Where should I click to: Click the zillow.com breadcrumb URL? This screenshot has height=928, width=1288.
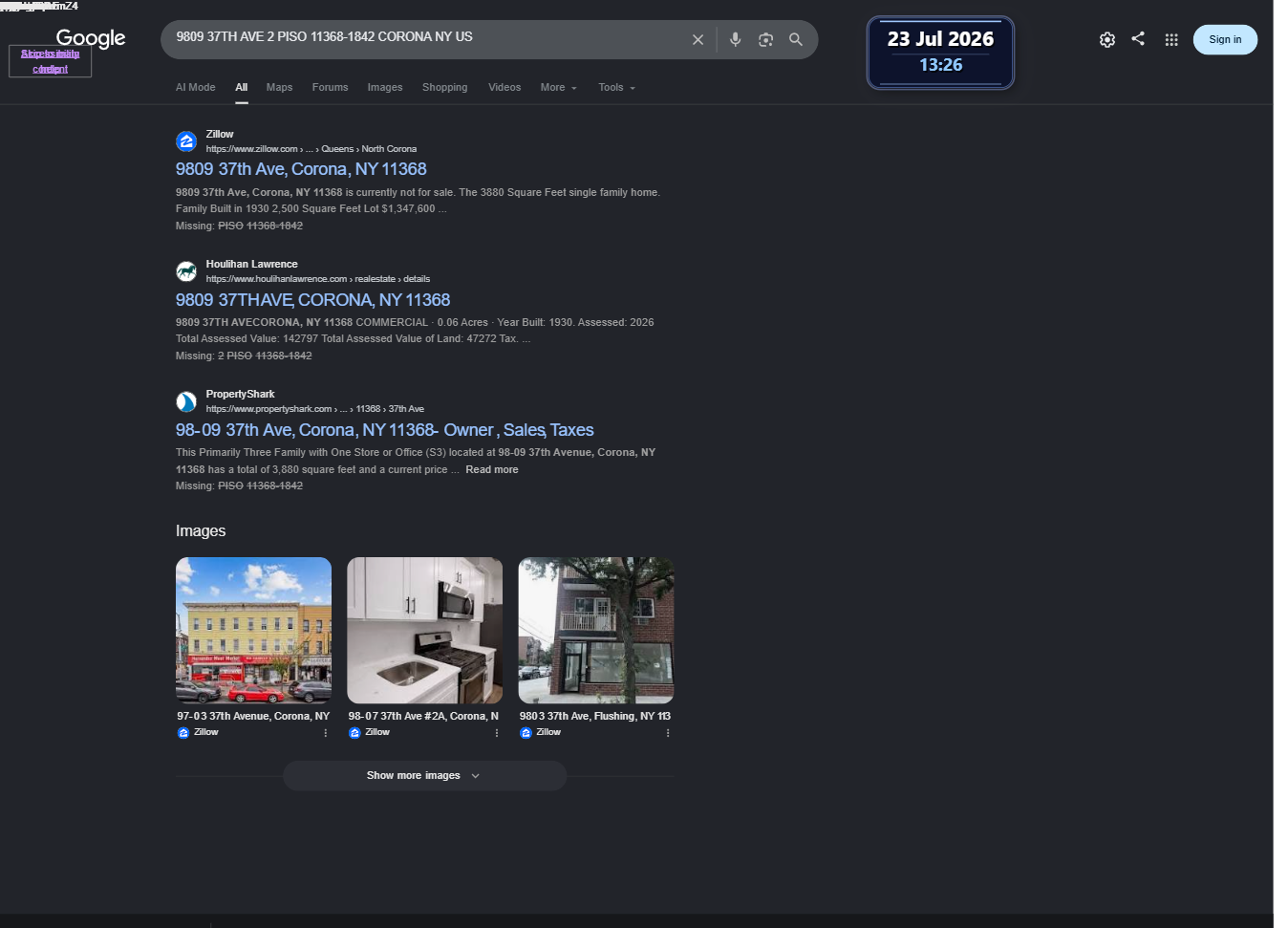[x=311, y=149]
